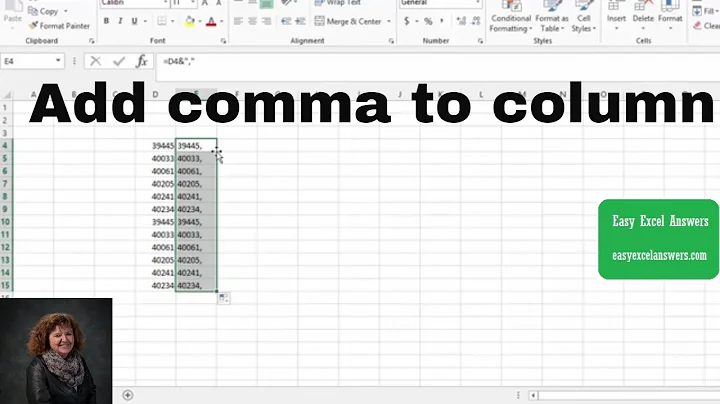Apply the yellow Fill Color

point(189,21)
